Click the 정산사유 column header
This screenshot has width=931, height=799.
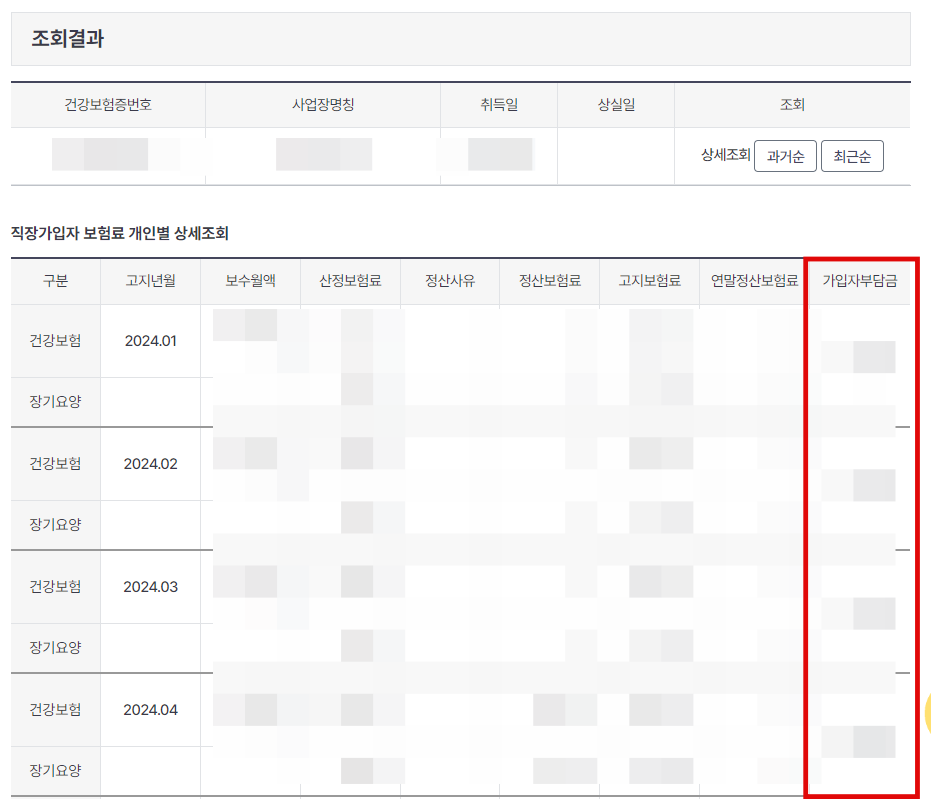coord(449,282)
